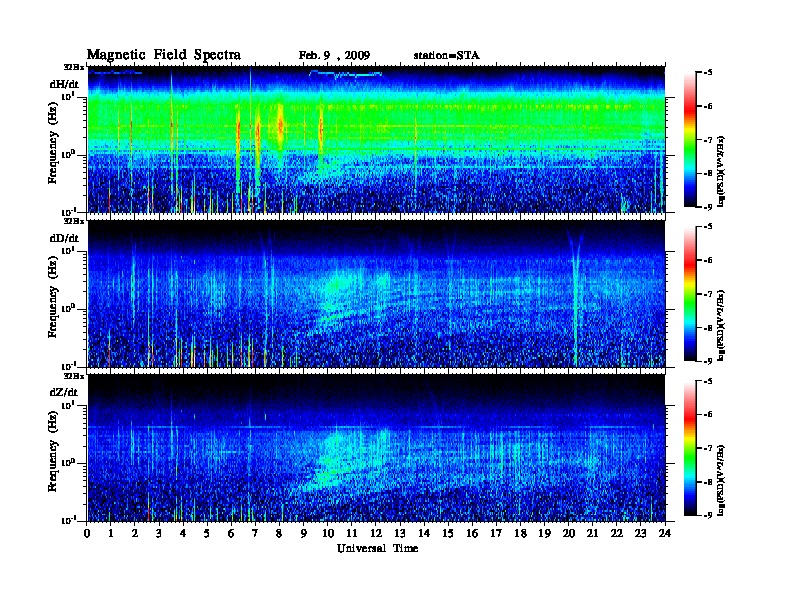
Task: Click the time axis tick label "16"
Action: click(x=472, y=533)
